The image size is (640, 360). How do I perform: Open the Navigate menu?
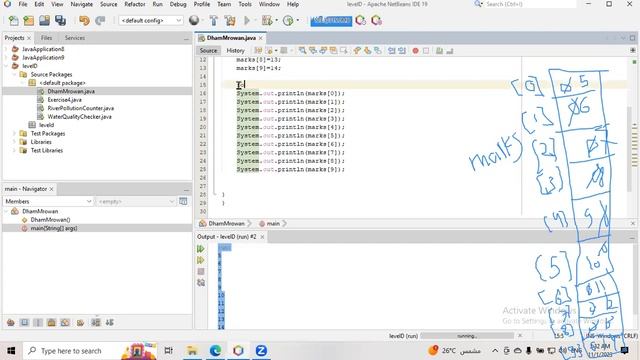(x=82, y=4)
